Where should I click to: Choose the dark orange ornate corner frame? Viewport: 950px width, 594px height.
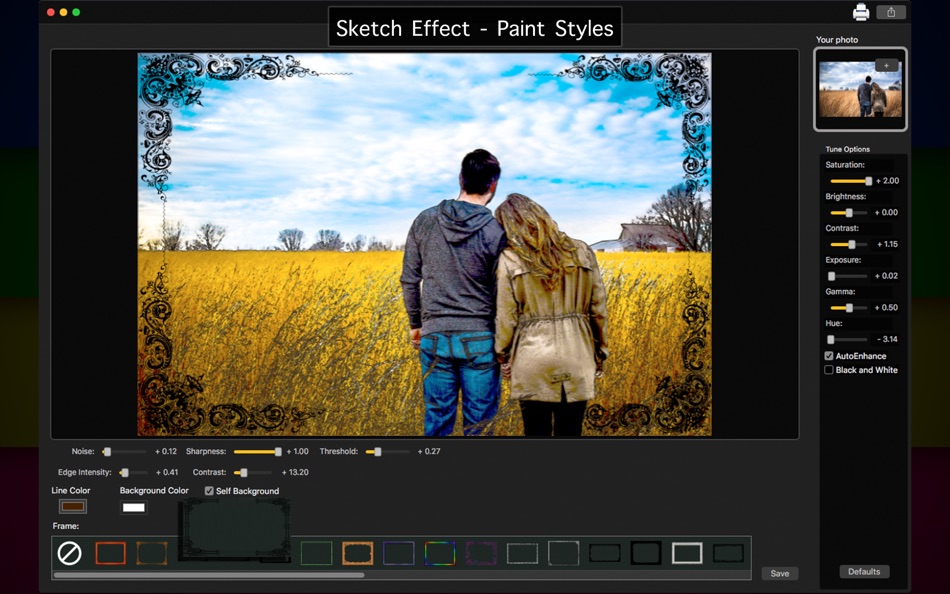point(151,553)
